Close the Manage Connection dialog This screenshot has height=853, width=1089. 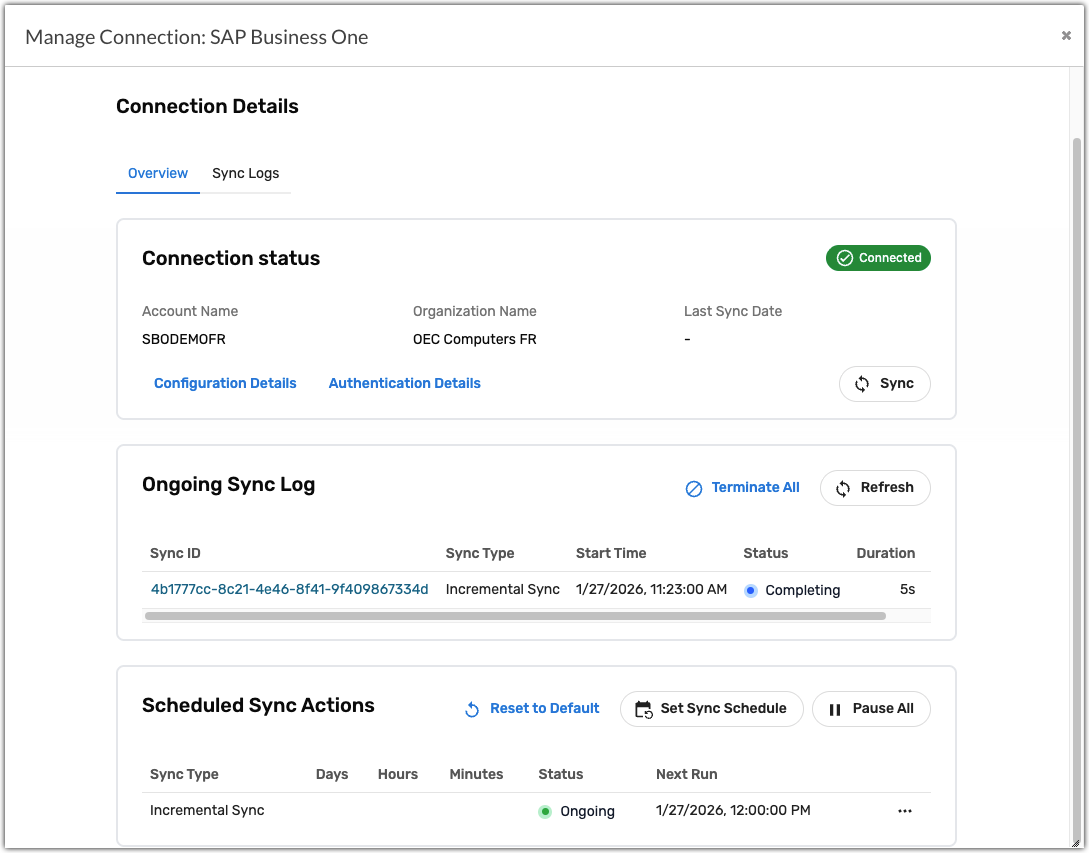[1066, 35]
